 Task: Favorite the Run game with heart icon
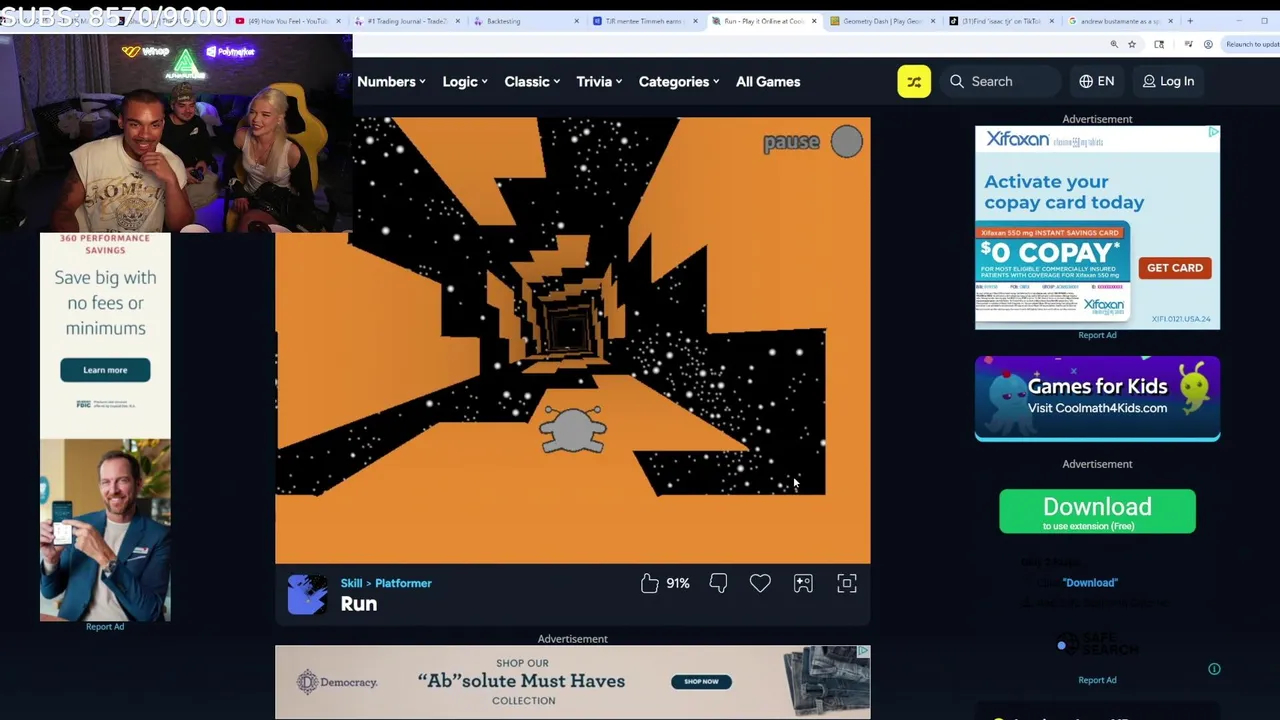point(760,583)
